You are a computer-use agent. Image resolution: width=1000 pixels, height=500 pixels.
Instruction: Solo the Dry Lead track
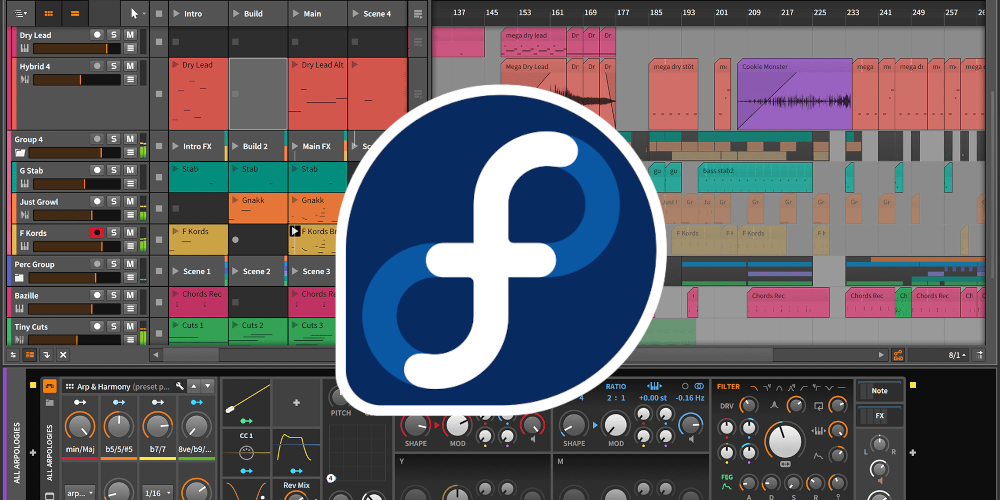(x=113, y=34)
